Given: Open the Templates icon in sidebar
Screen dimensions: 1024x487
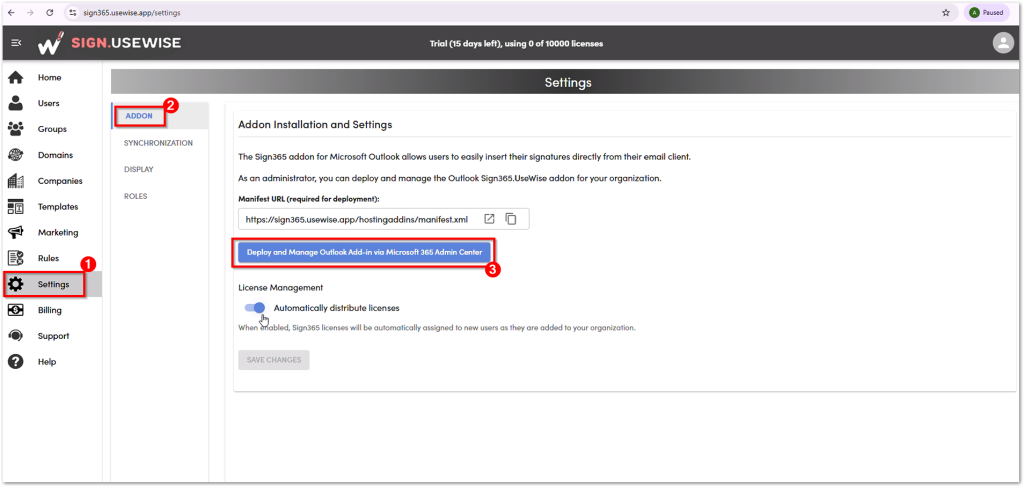Looking at the screenshot, I should [16, 207].
